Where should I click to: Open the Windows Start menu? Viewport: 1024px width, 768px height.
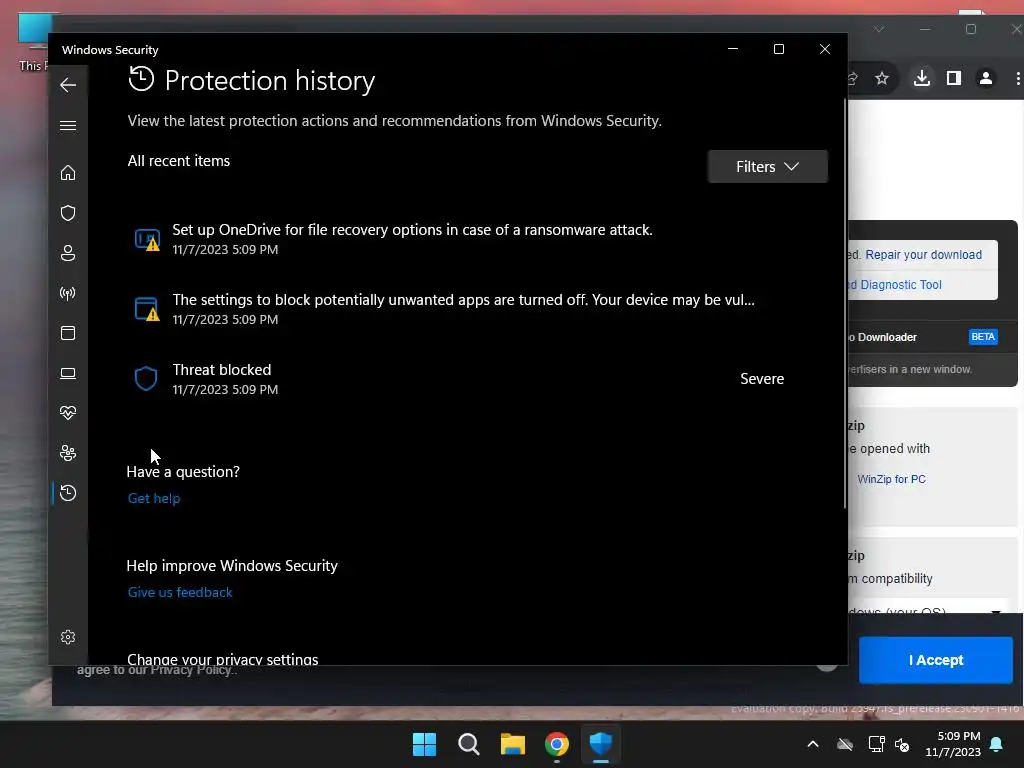[x=424, y=744]
